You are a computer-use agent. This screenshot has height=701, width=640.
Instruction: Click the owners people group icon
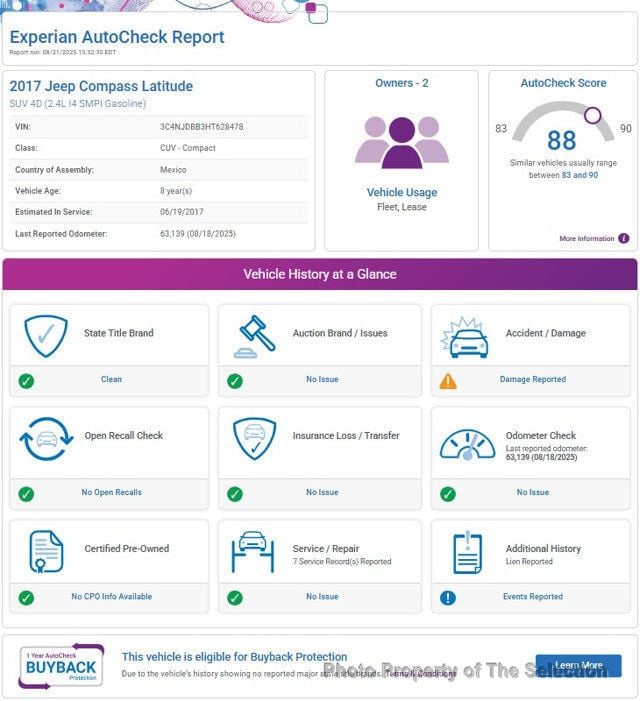tap(402, 142)
